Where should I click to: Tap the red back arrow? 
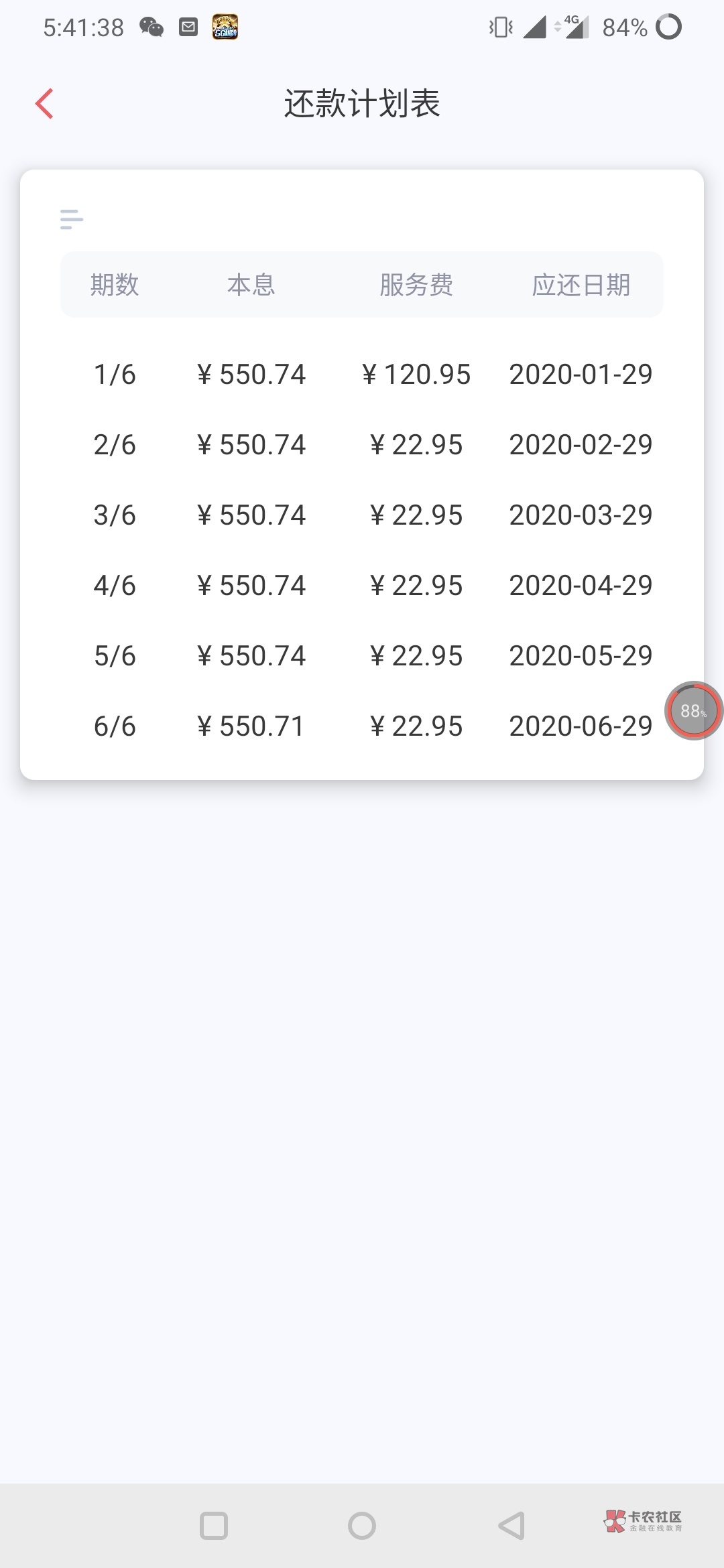tap(44, 104)
